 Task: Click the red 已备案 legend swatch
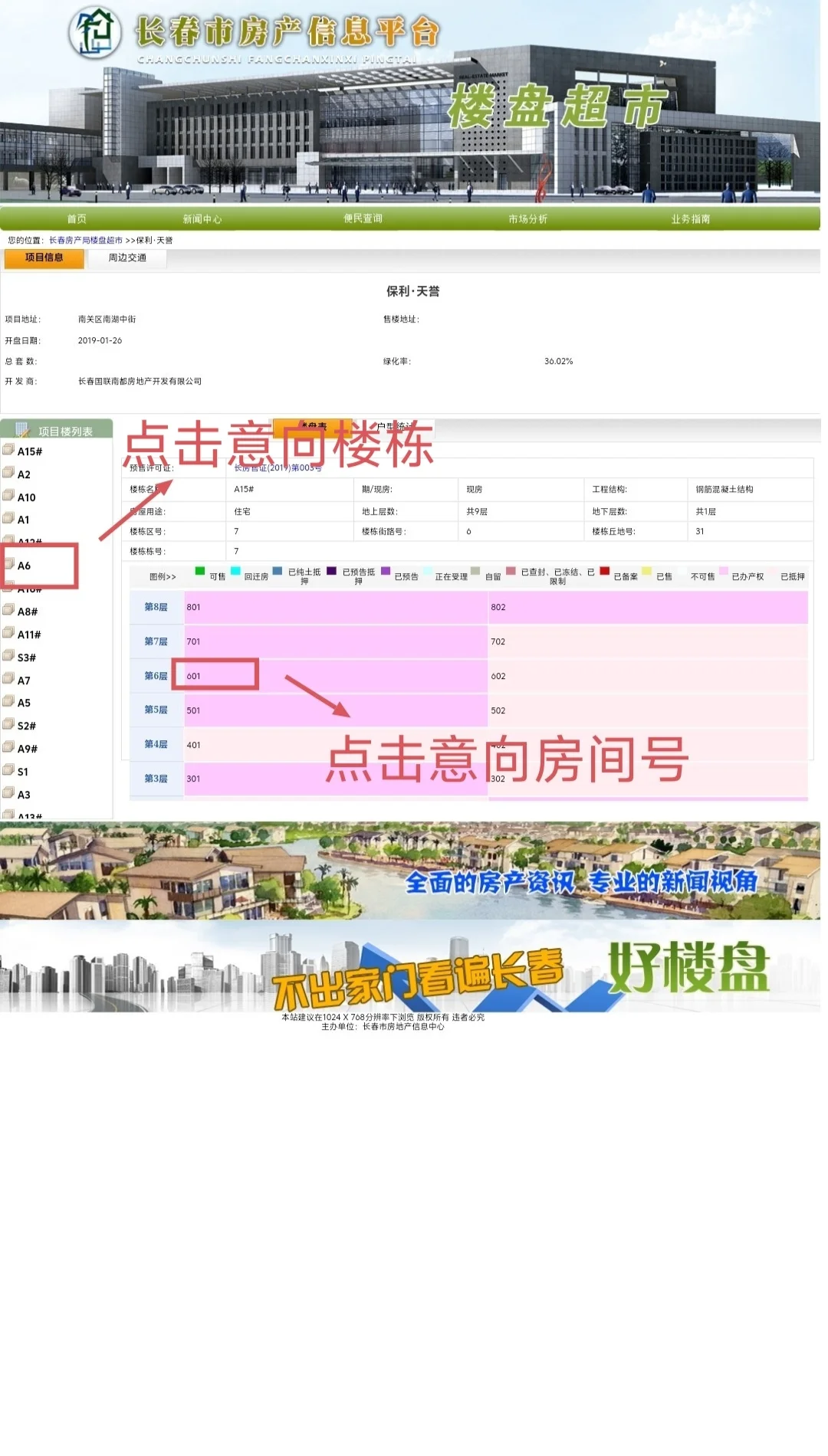point(605,571)
